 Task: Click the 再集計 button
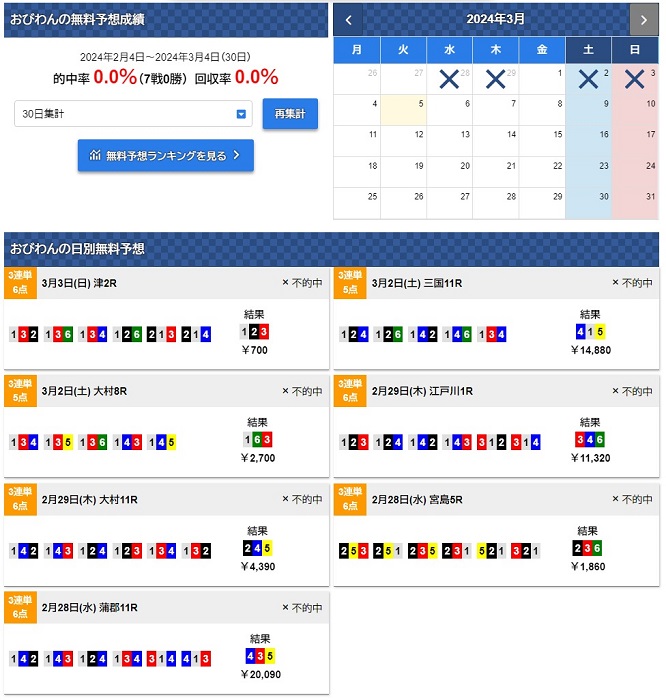click(290, 114)
